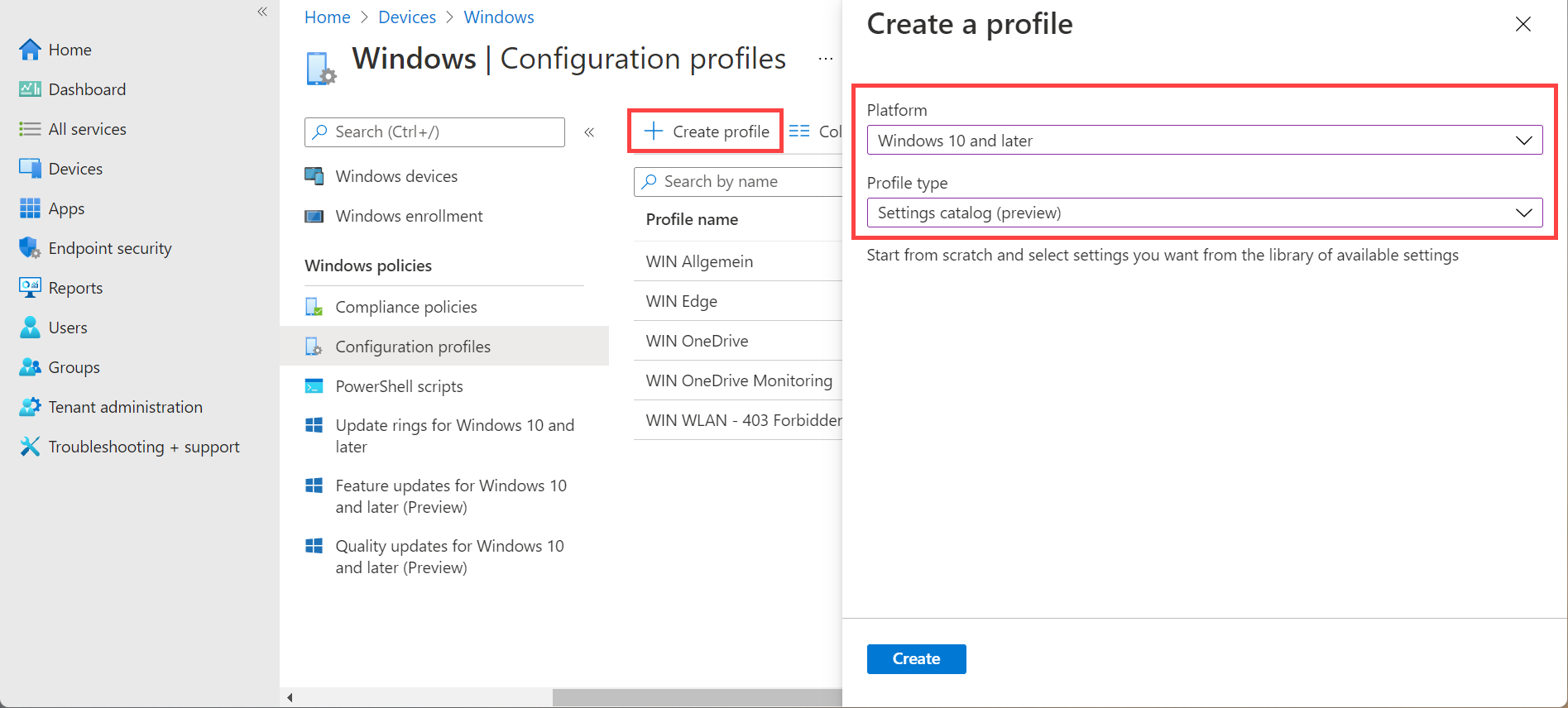The height and width of the screenshot is (708, 1568).
Task: Click the Compliance policies icon
Action: [x=314, y=307]
